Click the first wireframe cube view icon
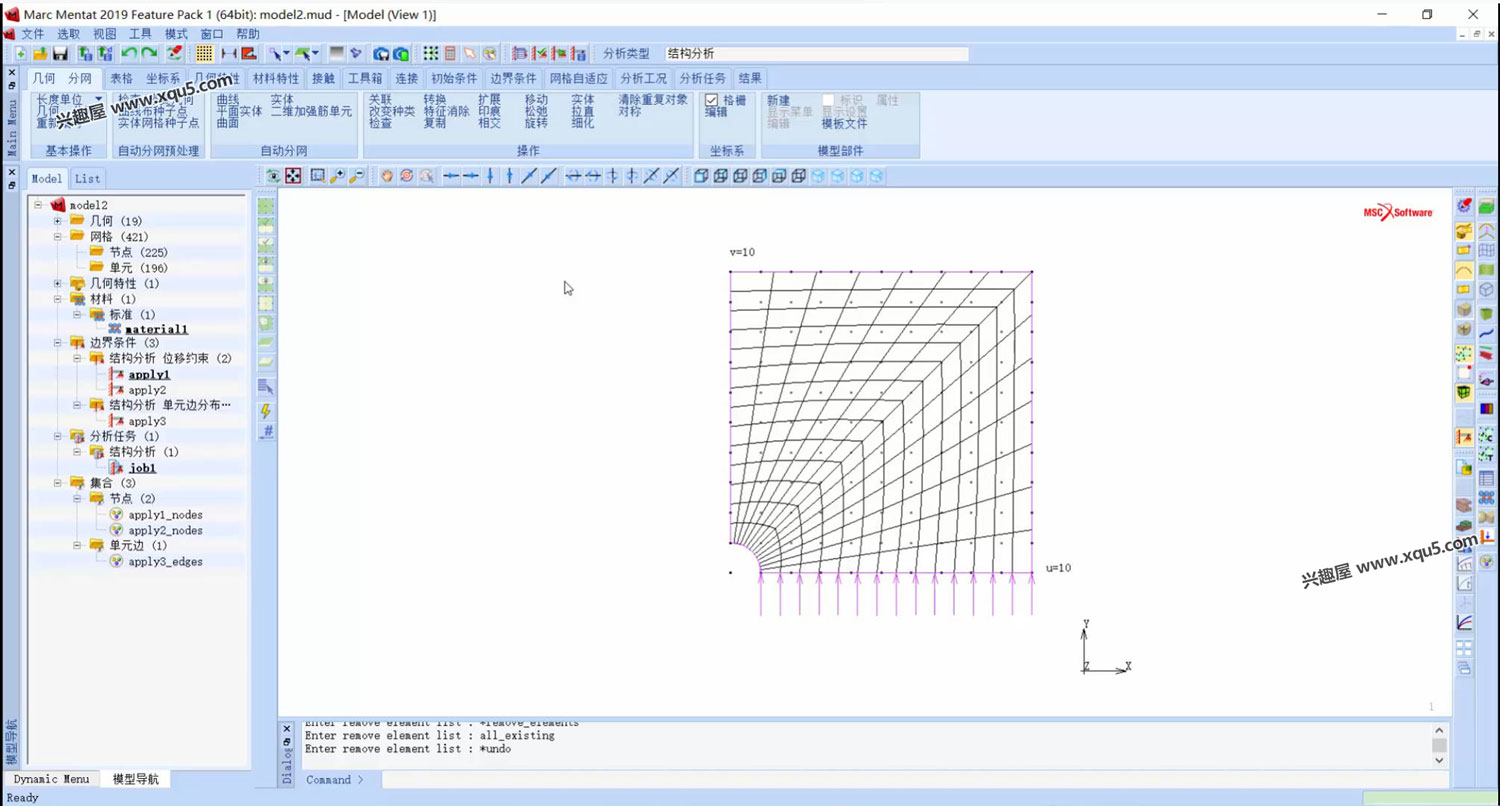Screen dimensions: 1500x806 pos(701,176)
